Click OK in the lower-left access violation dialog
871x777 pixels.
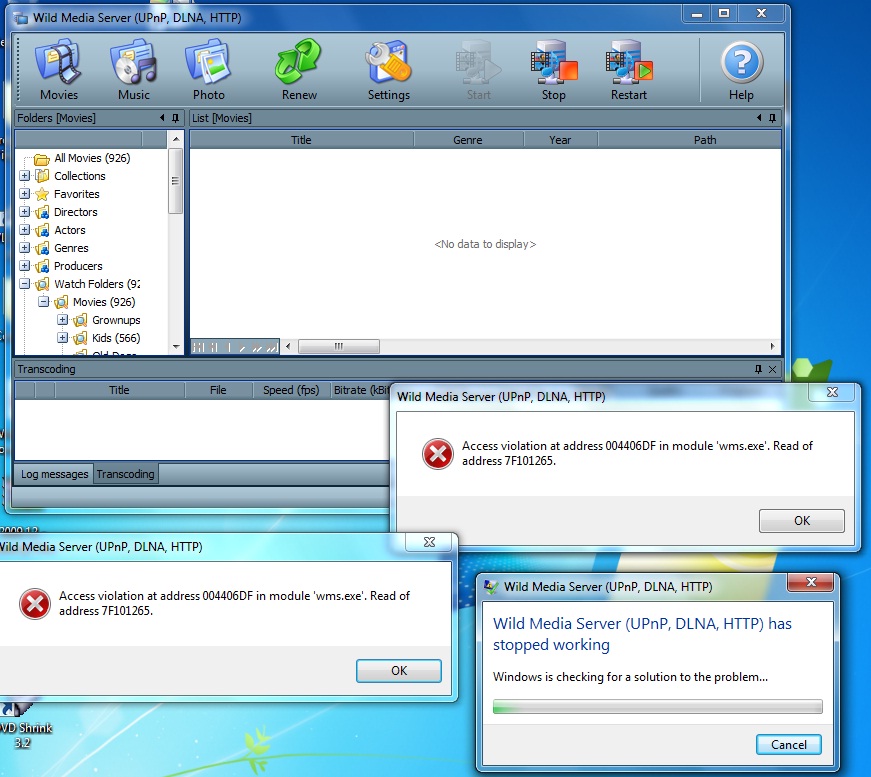coord(399,671)
